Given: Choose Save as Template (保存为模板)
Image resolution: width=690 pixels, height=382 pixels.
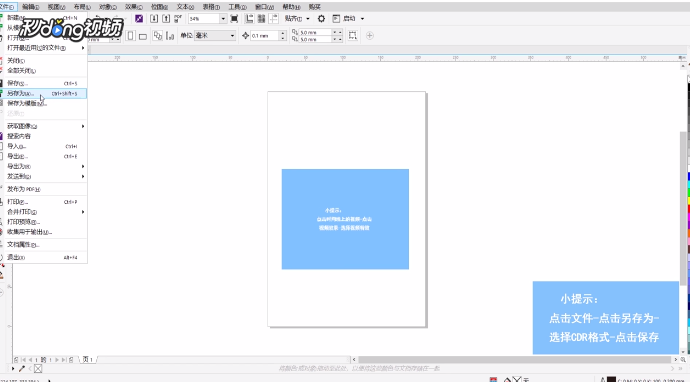Looking at the screenshot, I should click(43, 103).
